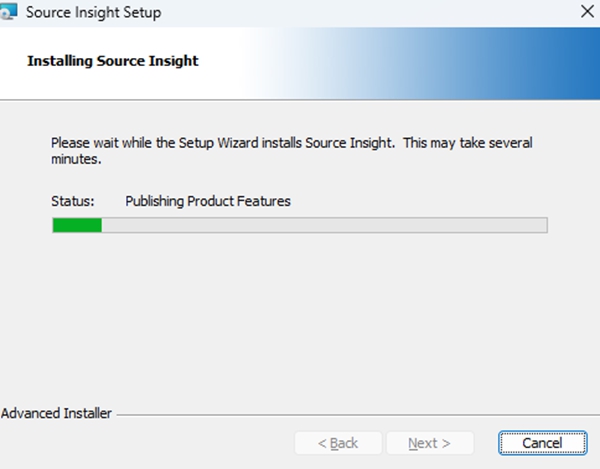Click the green filled part of progress bar
Image resolution: width=600 pixels, height=469 pixels.
click(76, 225)
